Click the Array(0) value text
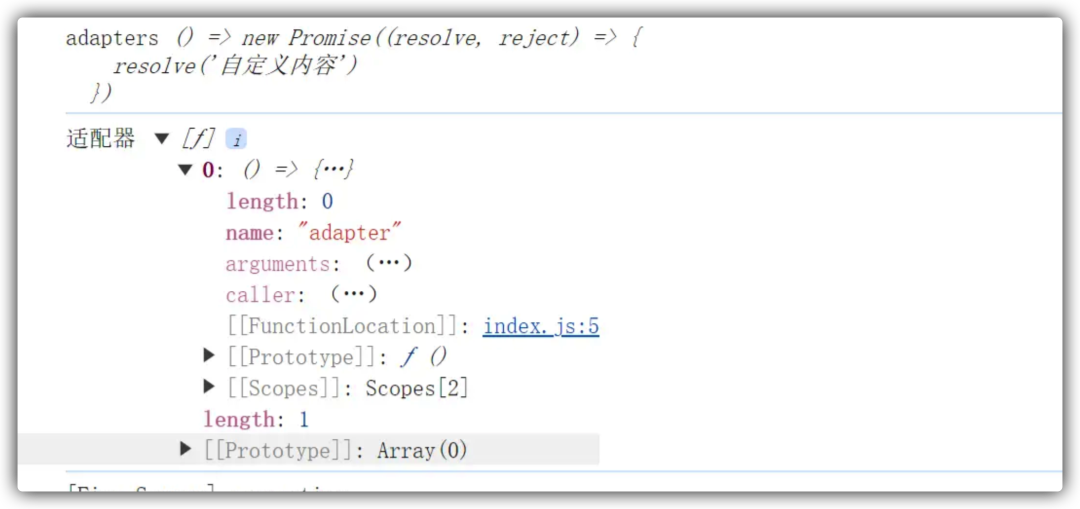The width and height of the screenshot is (1080, 509). pos(422,450)
